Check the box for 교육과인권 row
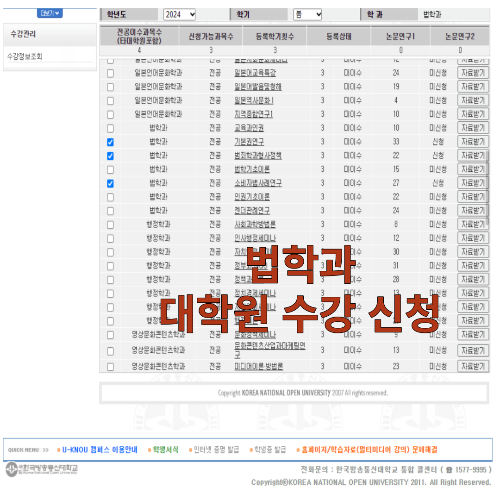 pyautogui.click(x=110, y=128)
